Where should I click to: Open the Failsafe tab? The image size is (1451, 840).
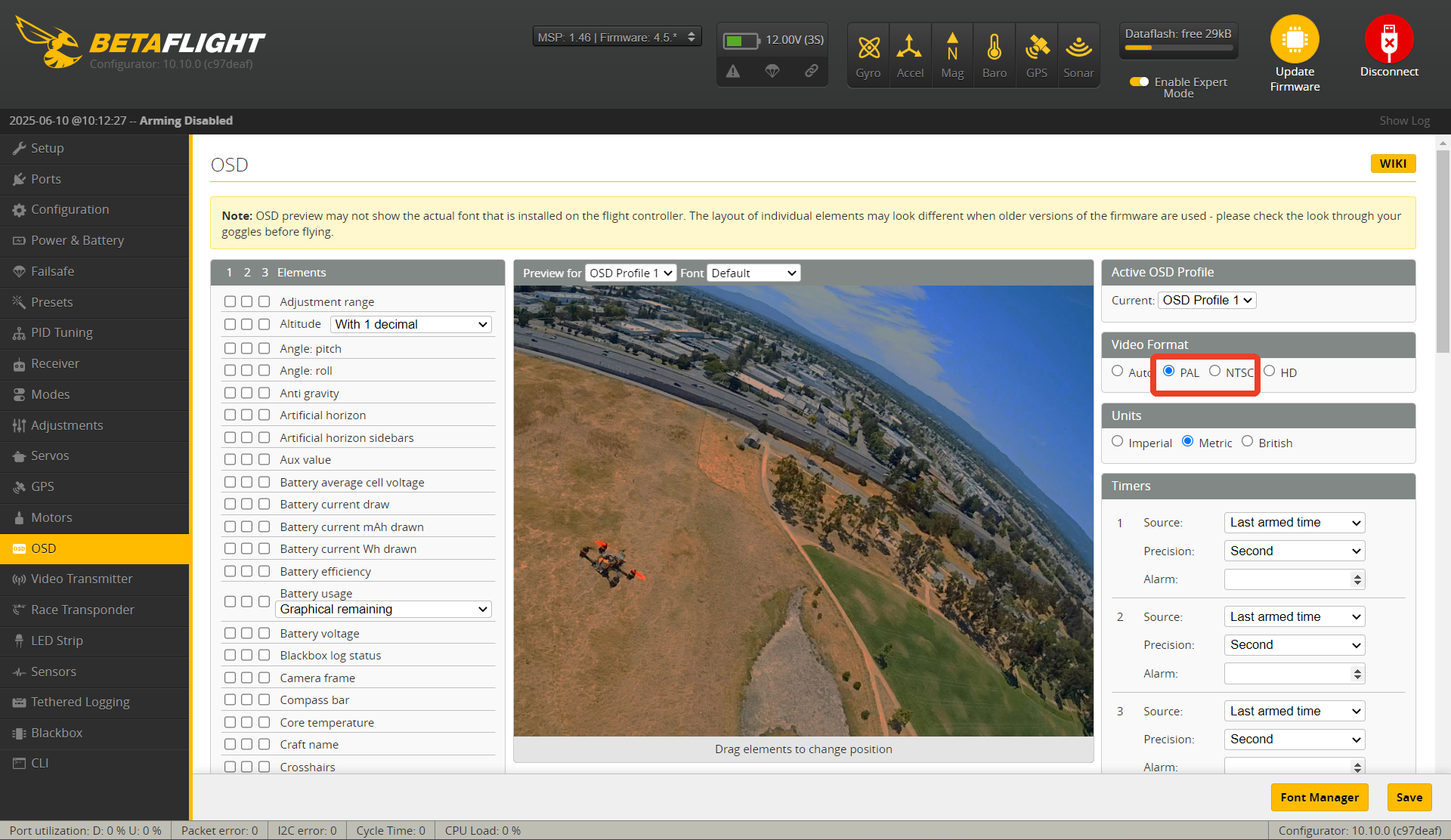(94, 271)
